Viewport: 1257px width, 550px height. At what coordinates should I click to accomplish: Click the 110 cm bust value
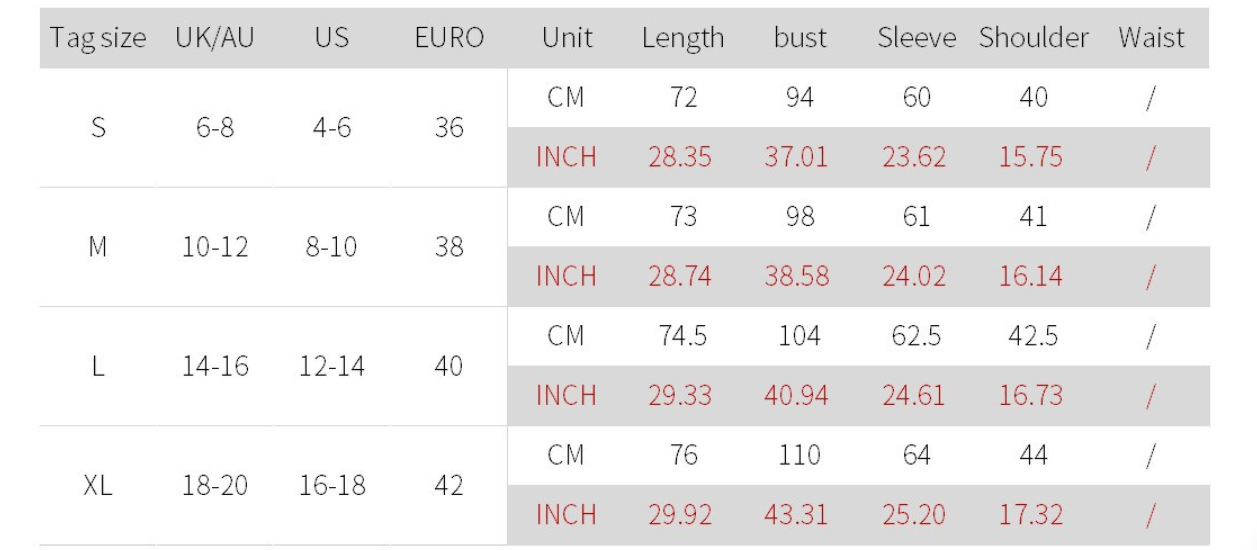pyautogui.click(x=800, y=456)
